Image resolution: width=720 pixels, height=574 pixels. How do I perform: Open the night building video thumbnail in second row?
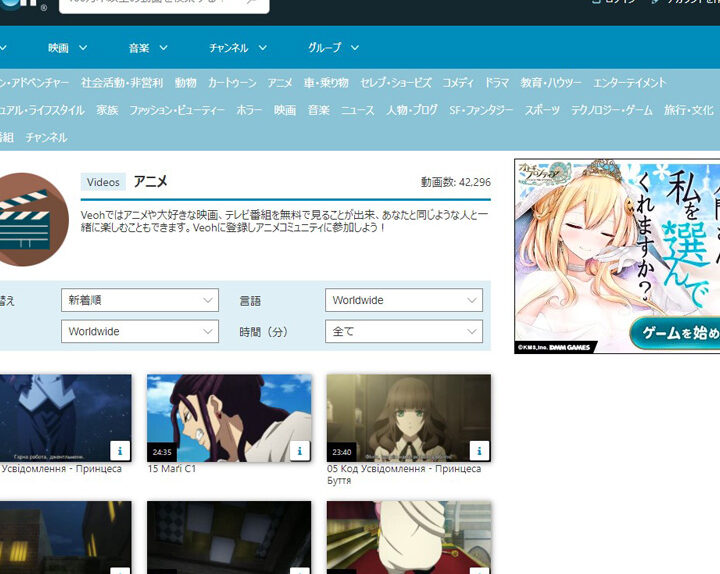point(66,537)
